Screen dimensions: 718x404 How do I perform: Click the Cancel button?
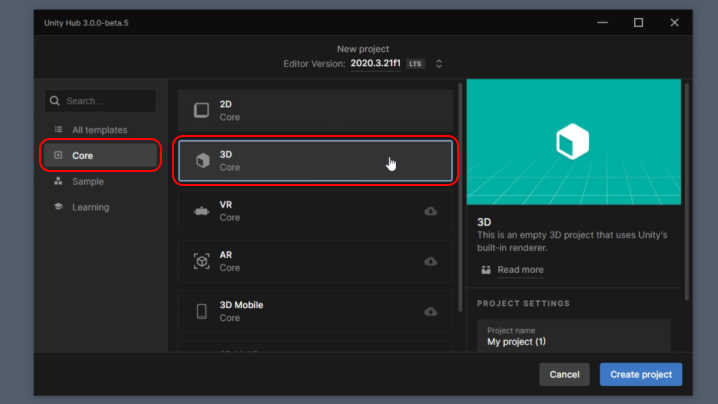point(564,374)
